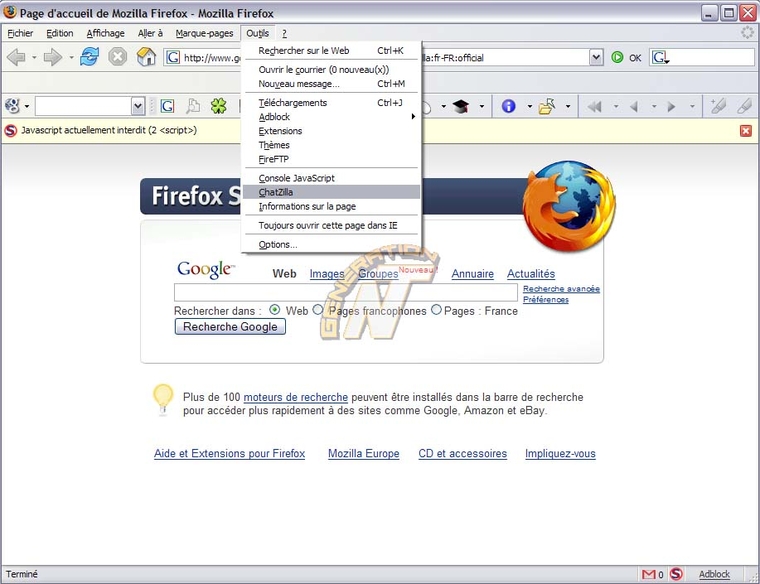Image resolution: width=760 pixels, height=584 pixels.
Task: Open the Affichage menu
Action: click(105, 33)
